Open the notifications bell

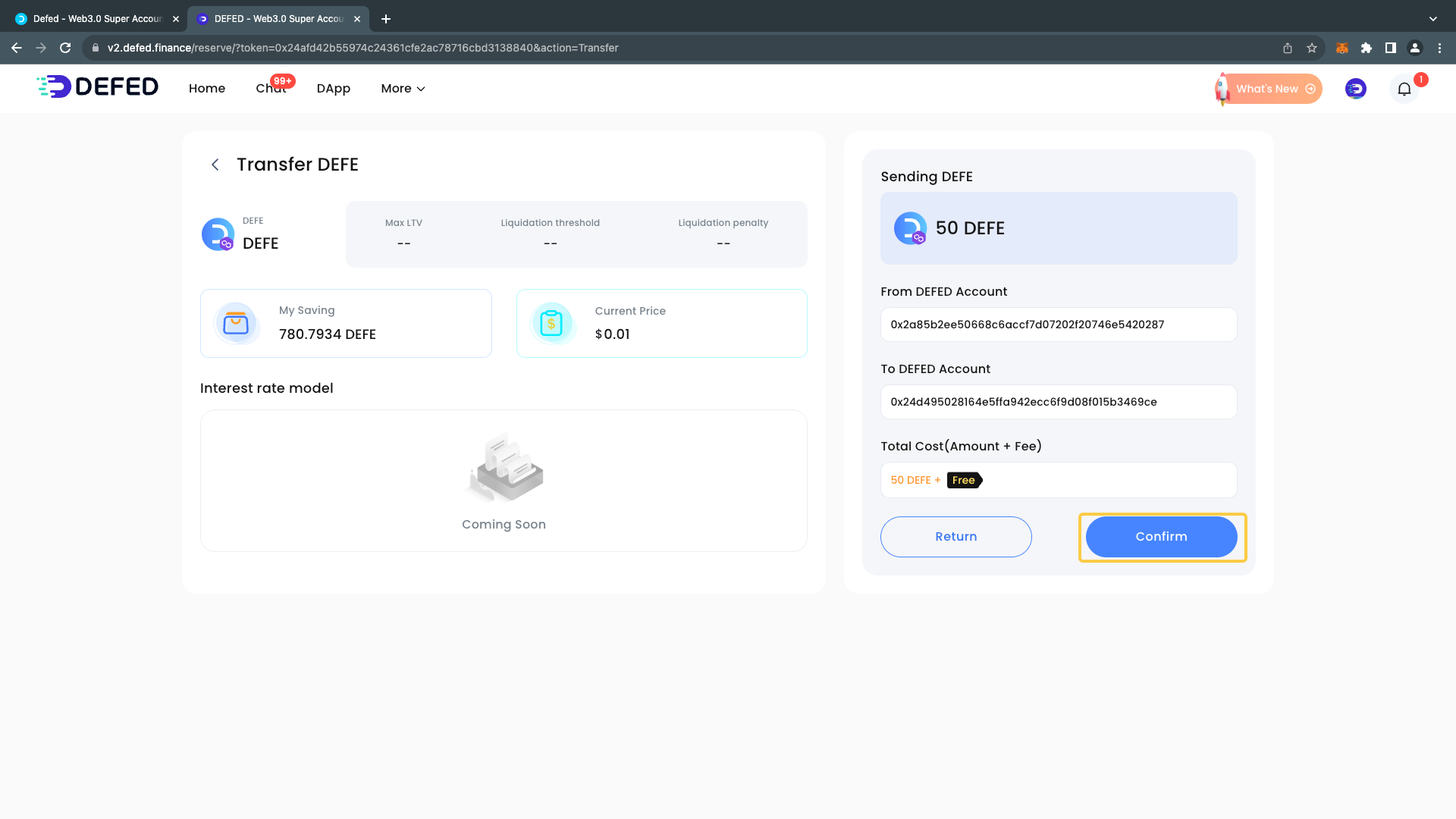click(x=1404, y=89)
